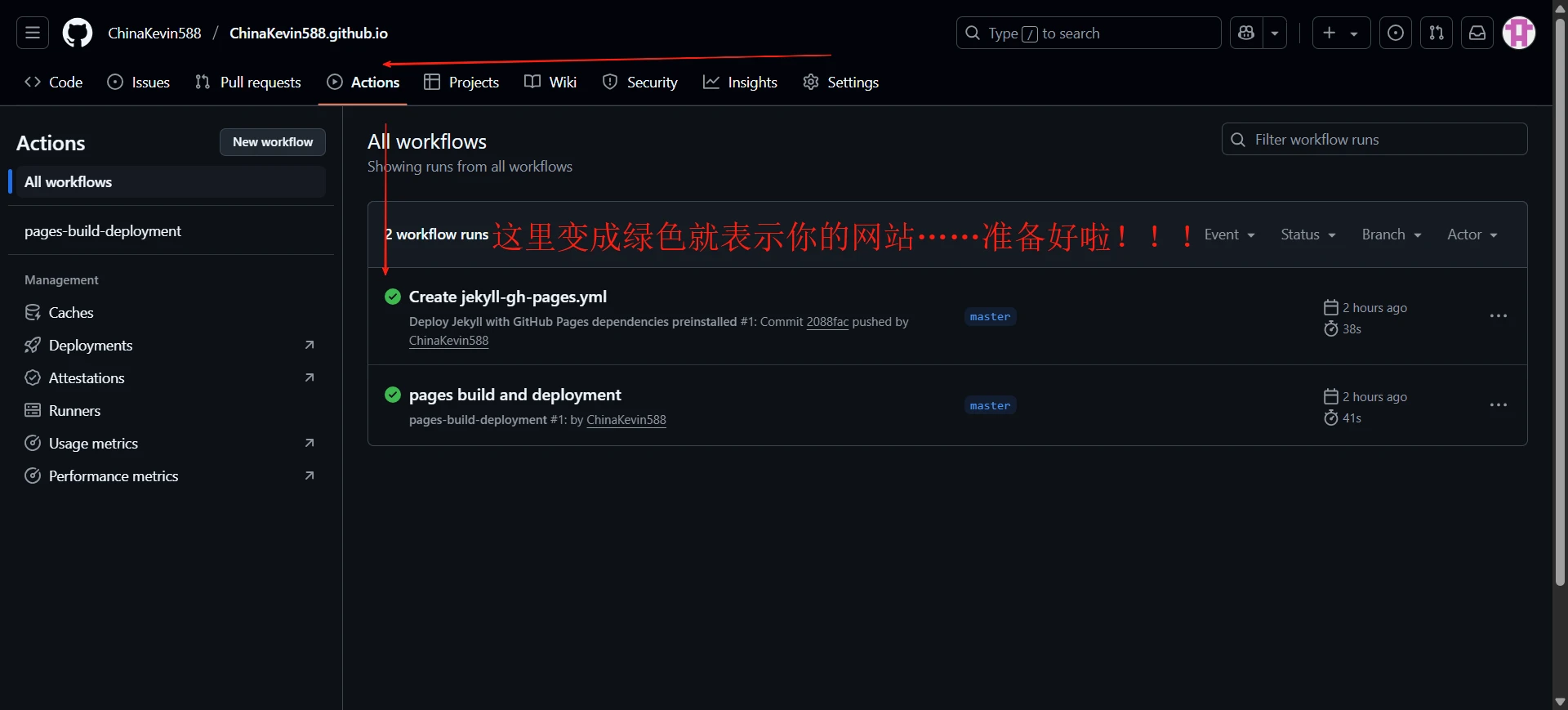Viewport: 1568px width, 710px height.
Task: Expand the Status filter dropdown
Action: [x=1307, y=234]
